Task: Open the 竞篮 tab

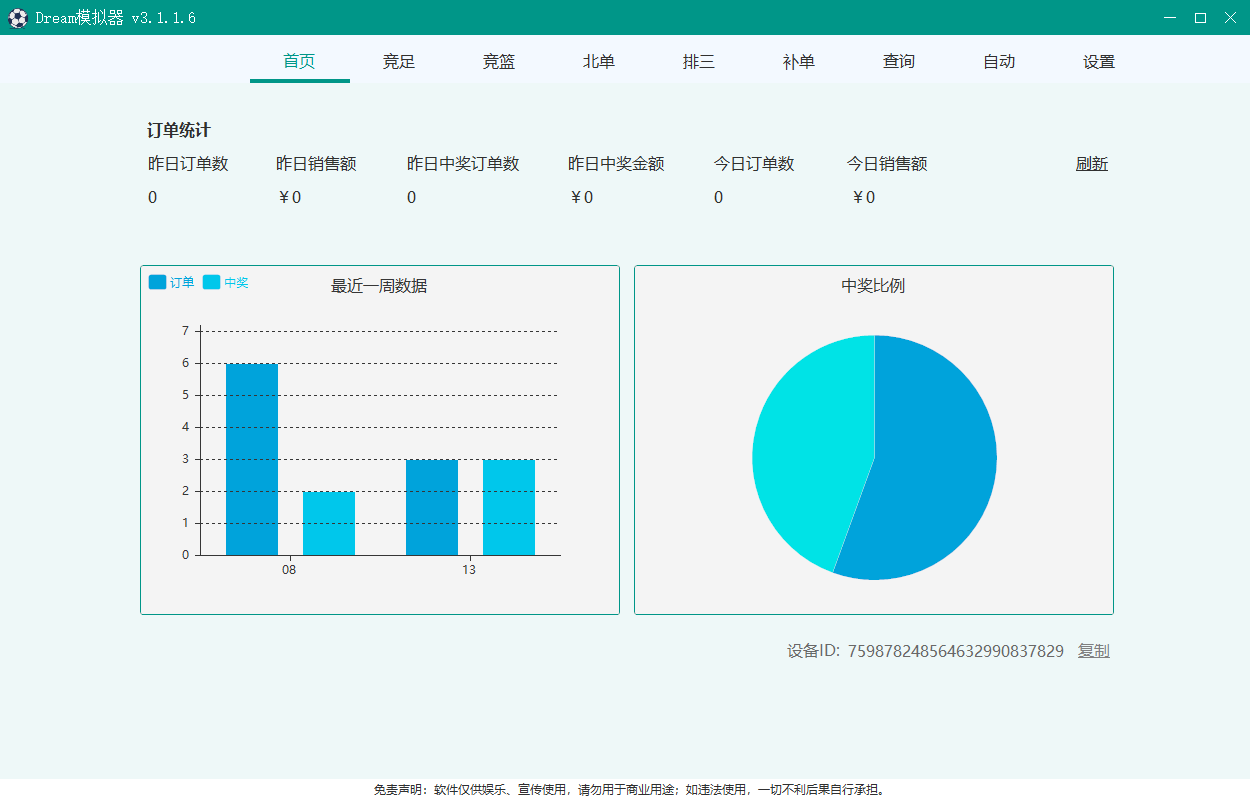Action: click(x=499, y=61)
